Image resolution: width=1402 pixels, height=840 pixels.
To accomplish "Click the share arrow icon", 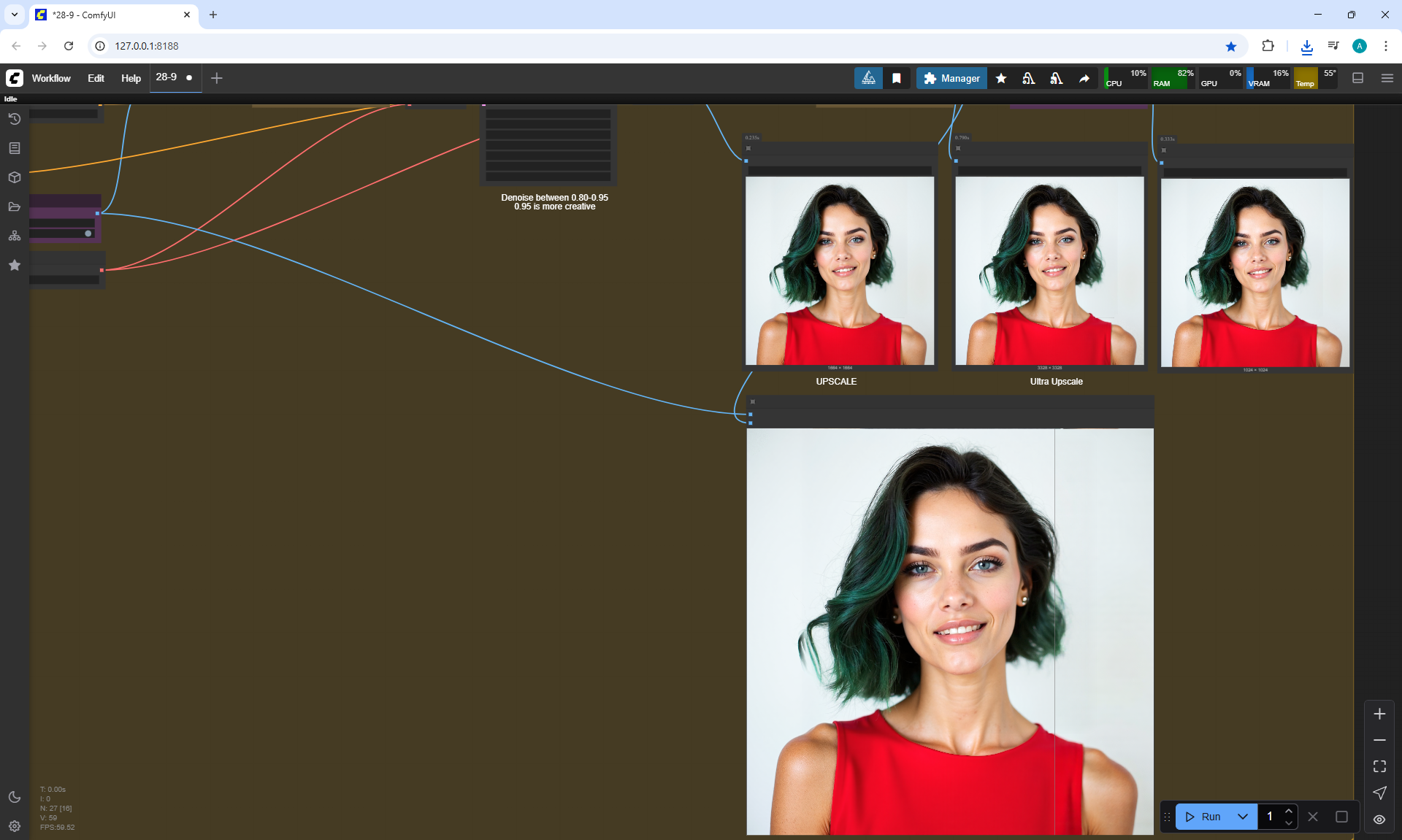I will 1084,78.
